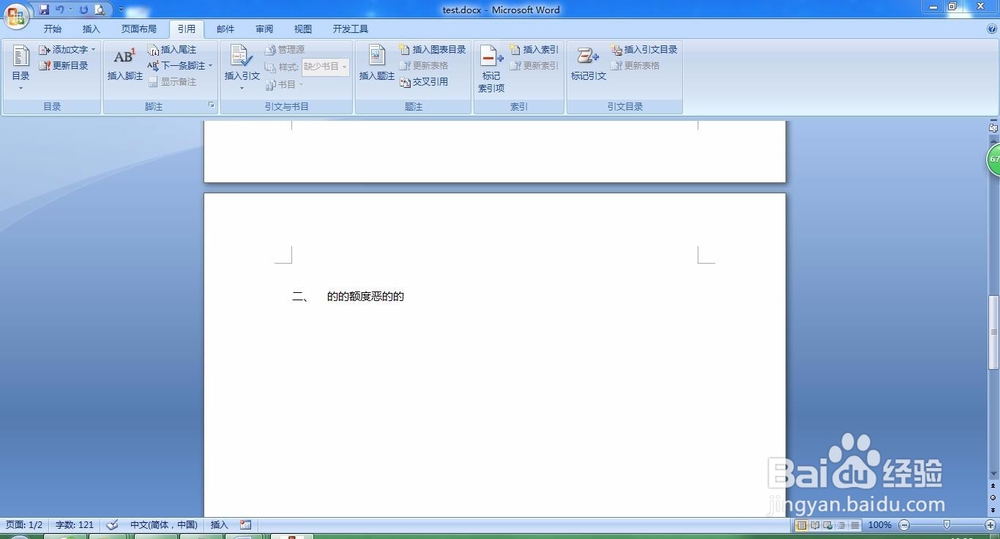The height and width of the screenshot is (539, 1000).
Task: Click the 插入引文 citation button
Action: click(242, 66)
